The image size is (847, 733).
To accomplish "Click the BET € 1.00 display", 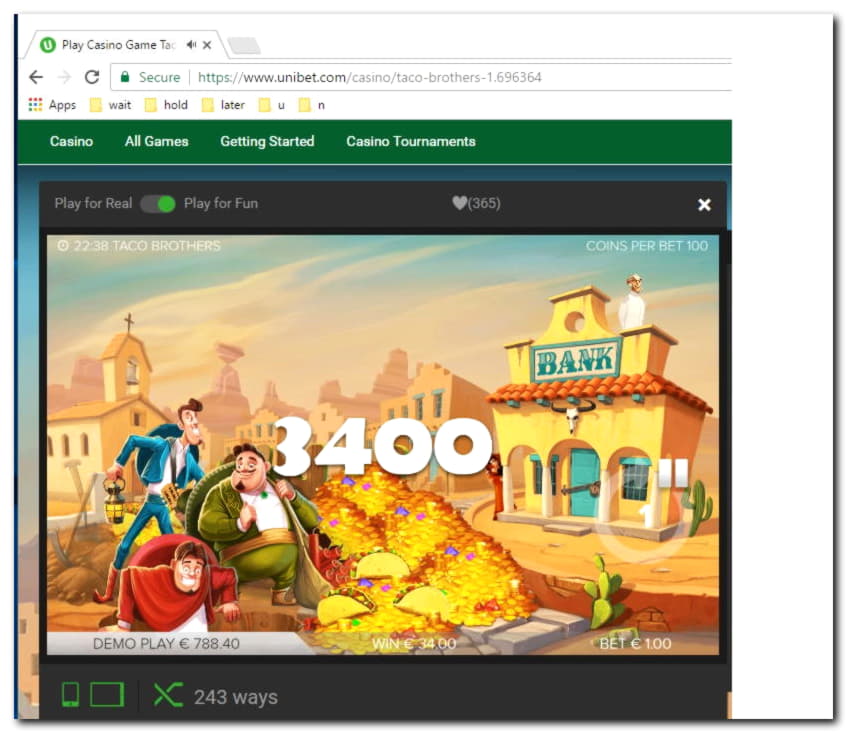I will (x=635, y=643).
